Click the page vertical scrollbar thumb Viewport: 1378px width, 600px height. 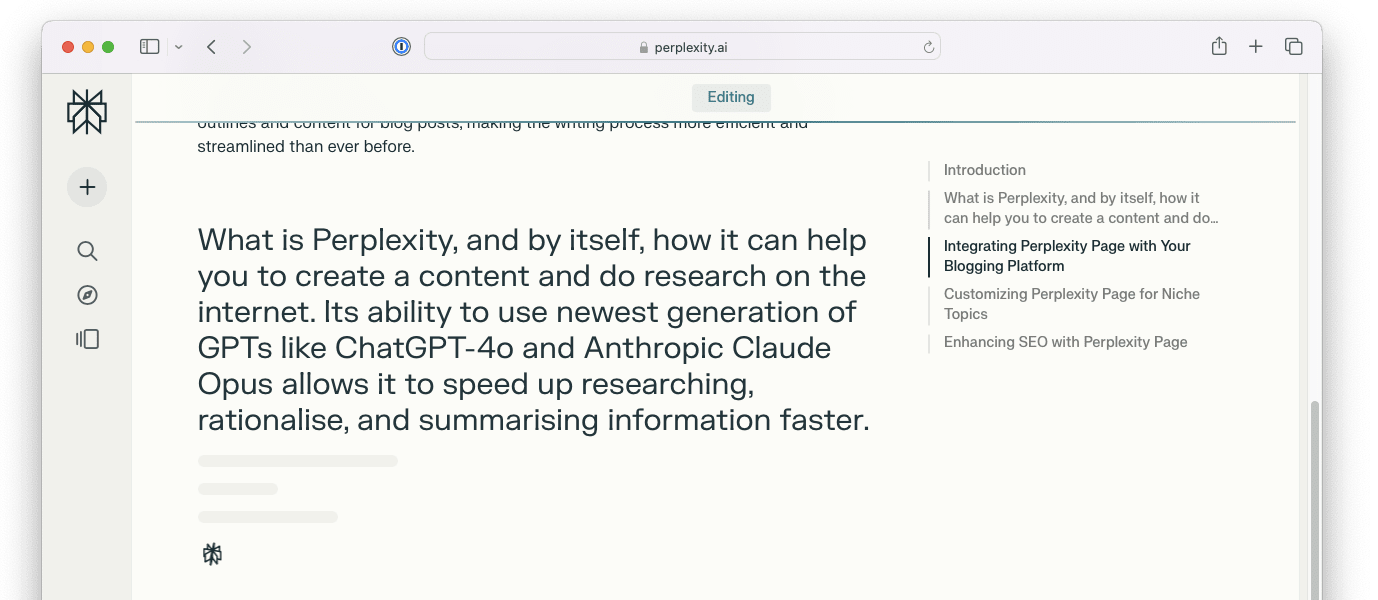click(1315, 499)
